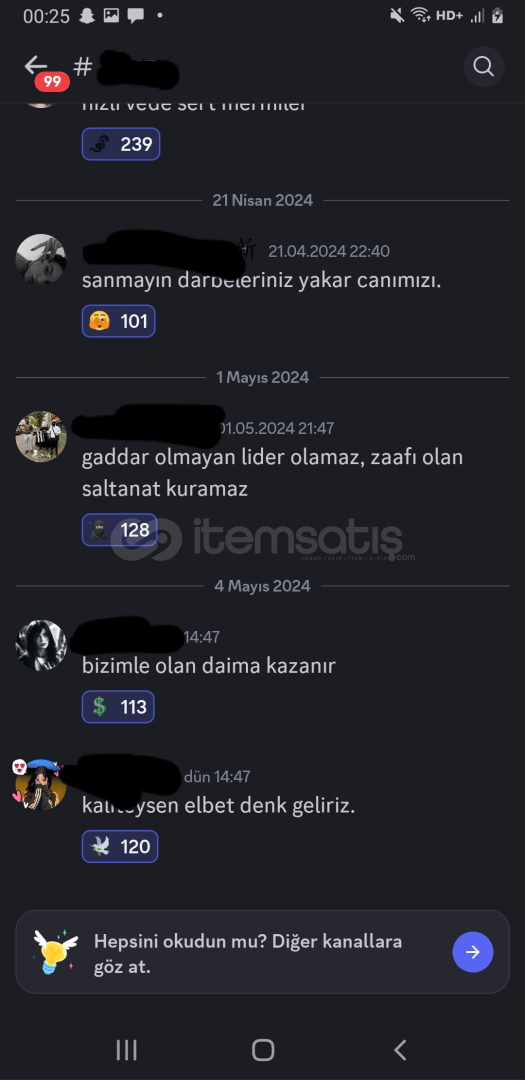The height and width of the screenshot is (1080, 525).
Task: Select the message "gaddar olmayan lider olamaz"
Action: (x=272, y=472)
